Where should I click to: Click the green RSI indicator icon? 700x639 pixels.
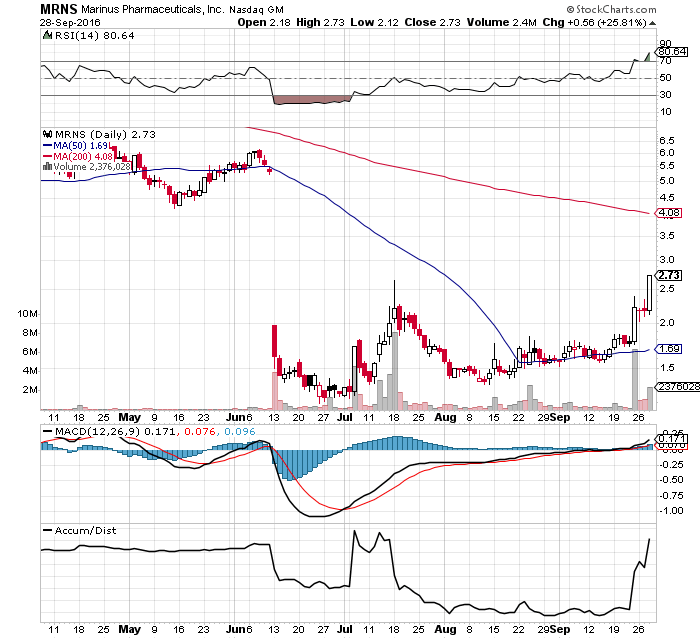47,35
